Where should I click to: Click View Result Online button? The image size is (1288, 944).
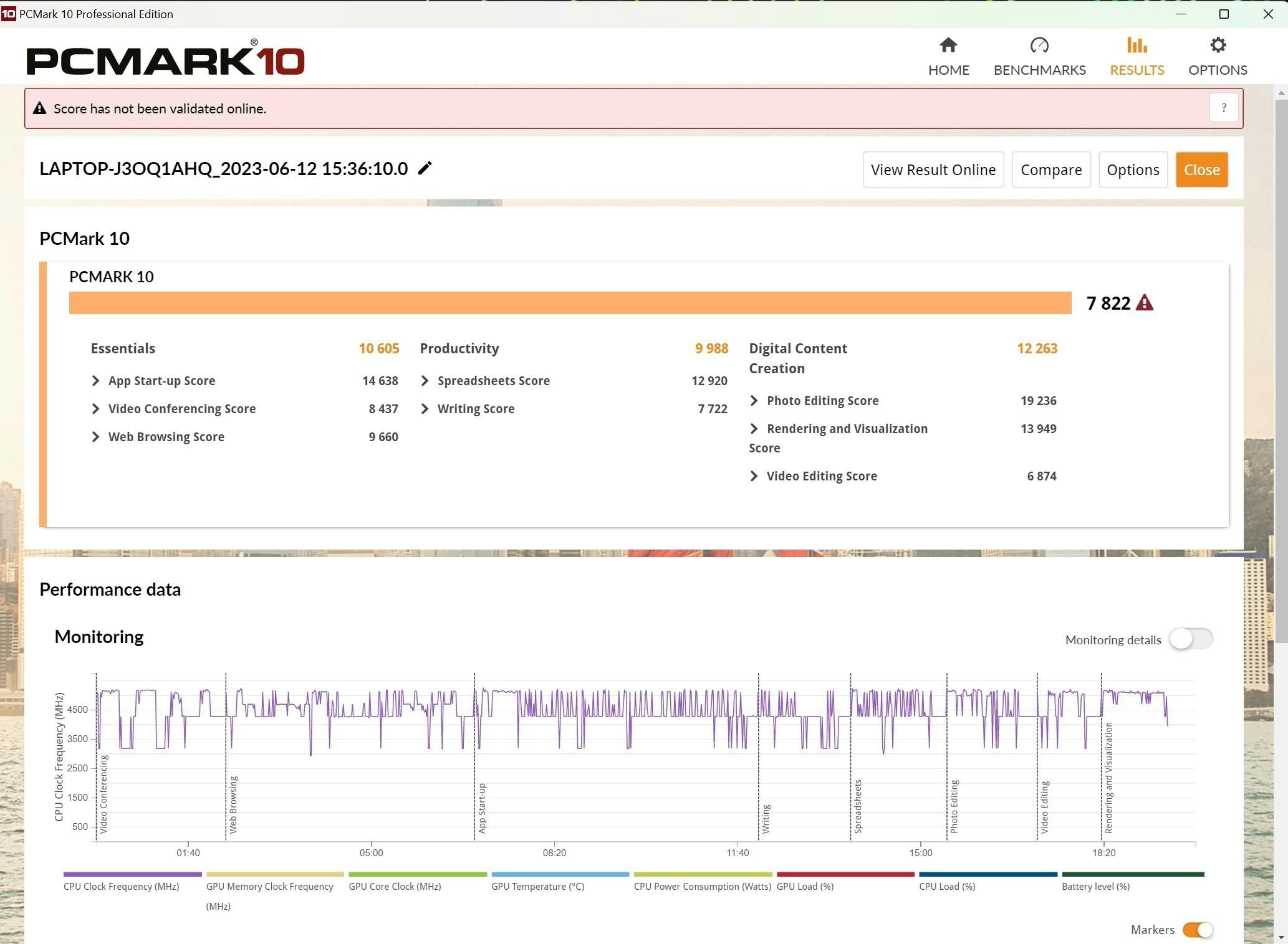(x=933, y=169)
